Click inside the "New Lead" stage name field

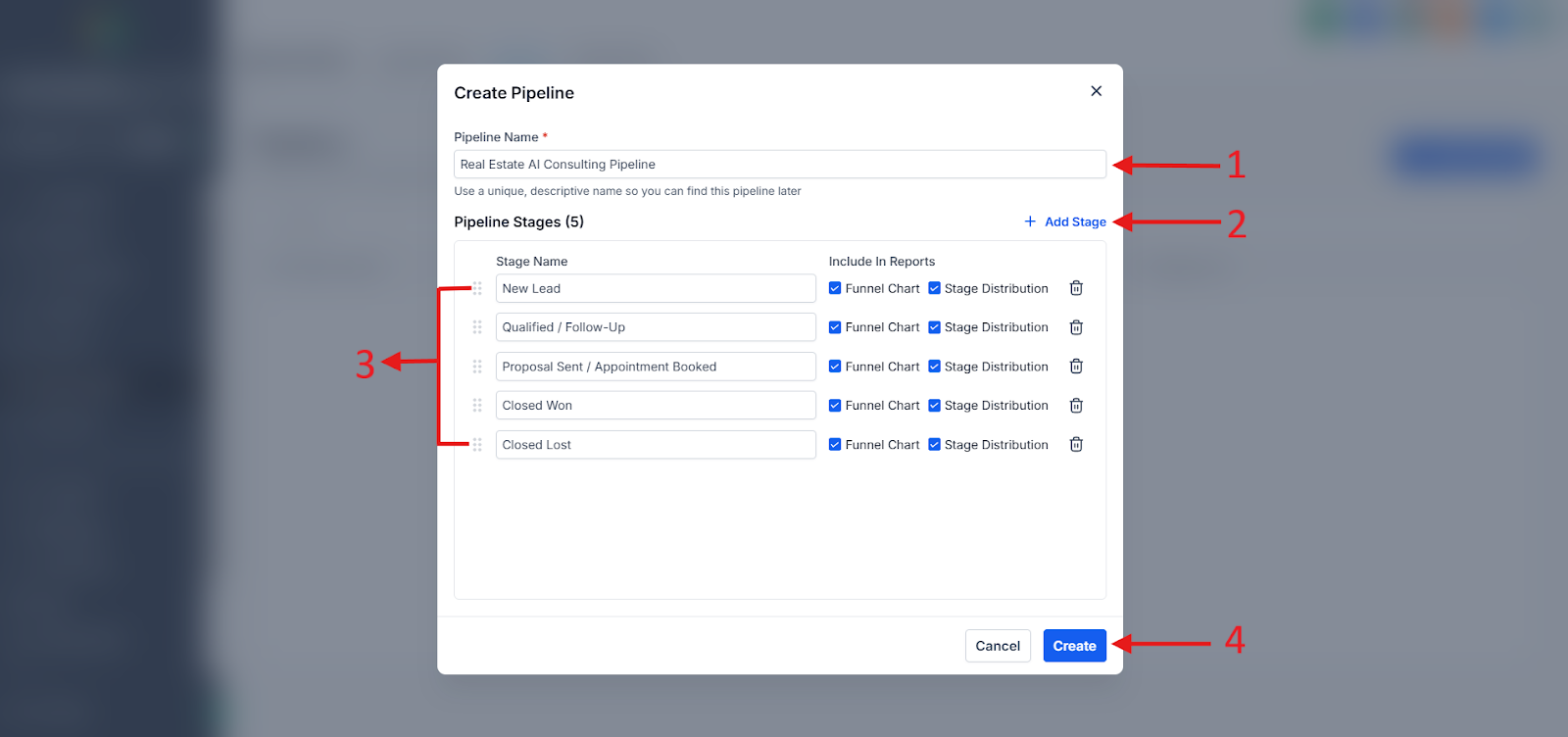click(x=655, y=287)
